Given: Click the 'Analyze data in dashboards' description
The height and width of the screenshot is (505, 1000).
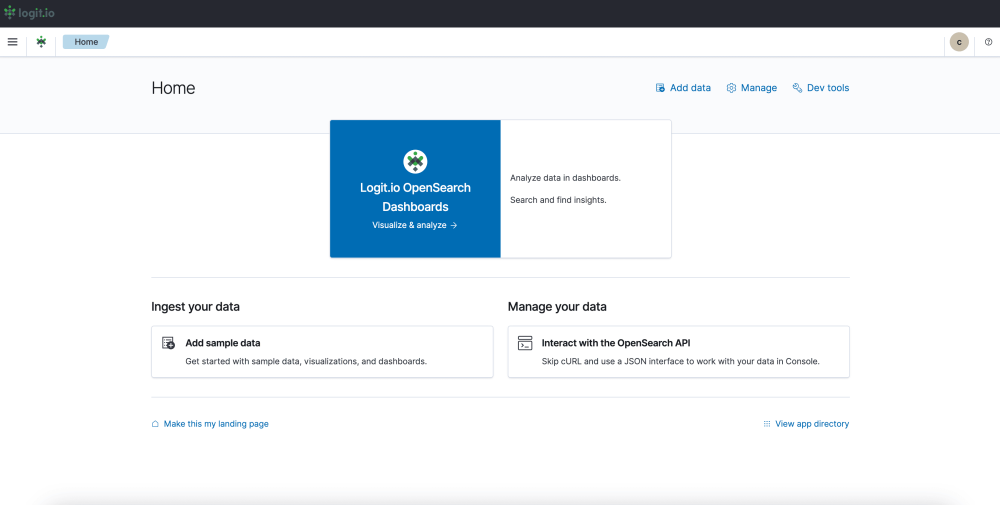Looking at the screenshot, I should [565, 178].
